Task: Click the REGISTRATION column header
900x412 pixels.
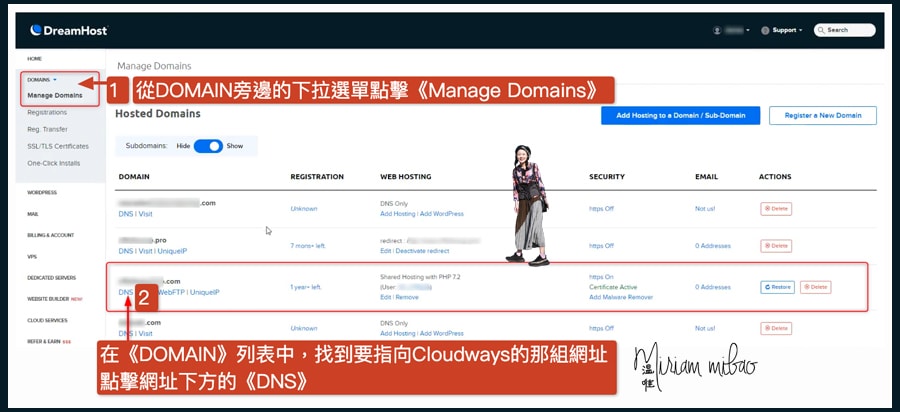Action: (317, 177)
